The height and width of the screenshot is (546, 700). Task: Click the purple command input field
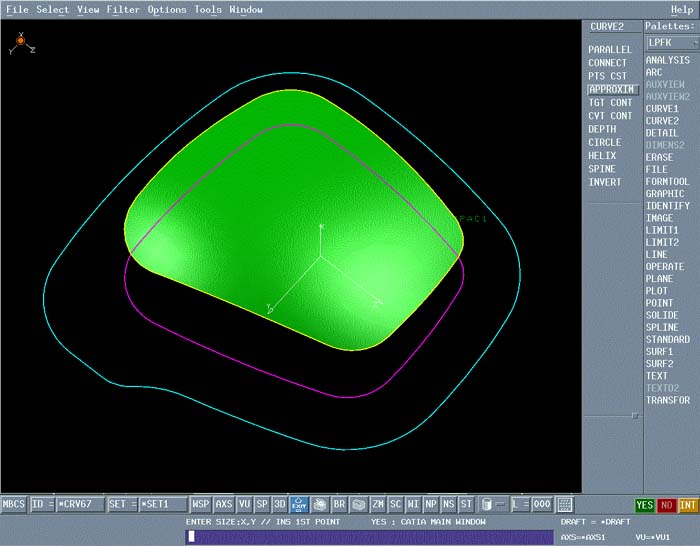click(x=370, y=537)
